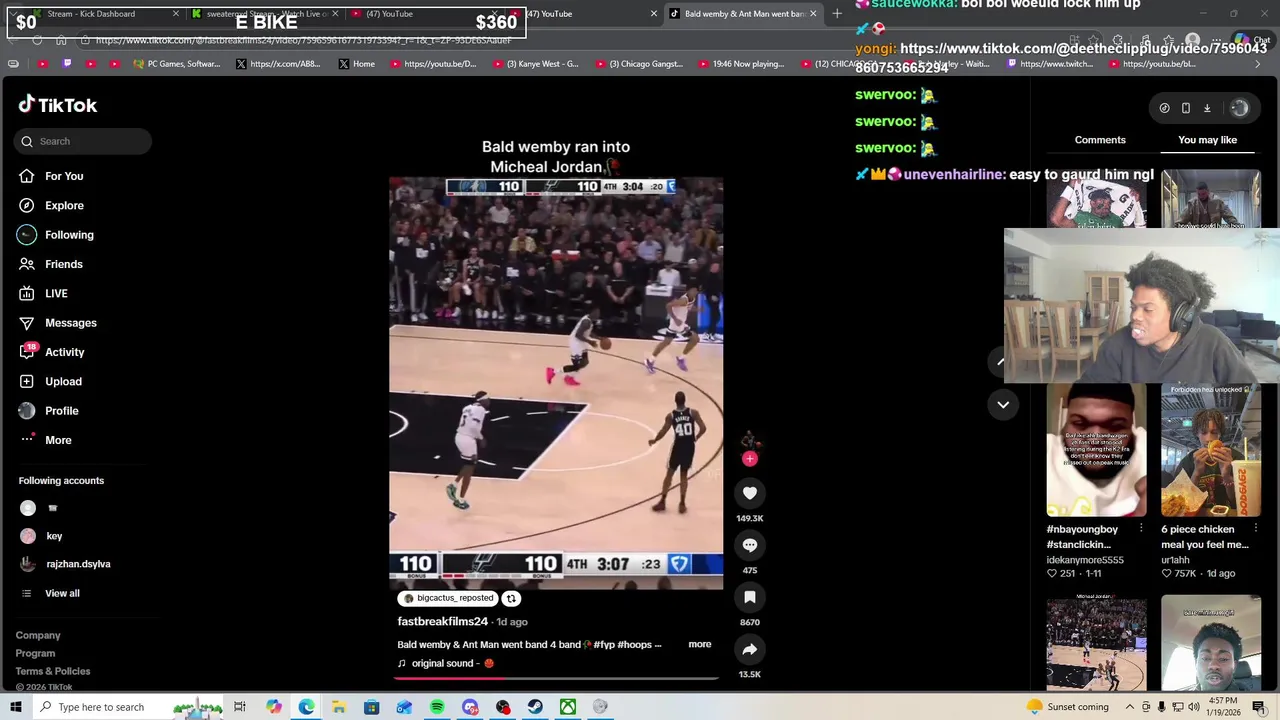This screenshot has width=1280, height=720.
Task: Follow creator with red plus button
Action: (x=750, y=459)
